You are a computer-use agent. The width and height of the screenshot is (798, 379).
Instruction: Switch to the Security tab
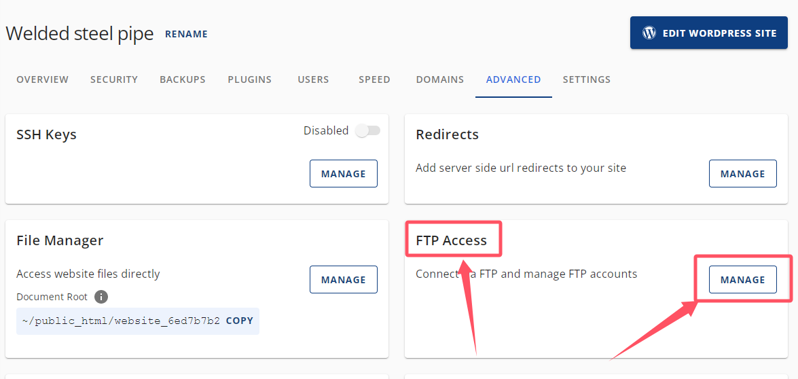click(x=114, y=79)
